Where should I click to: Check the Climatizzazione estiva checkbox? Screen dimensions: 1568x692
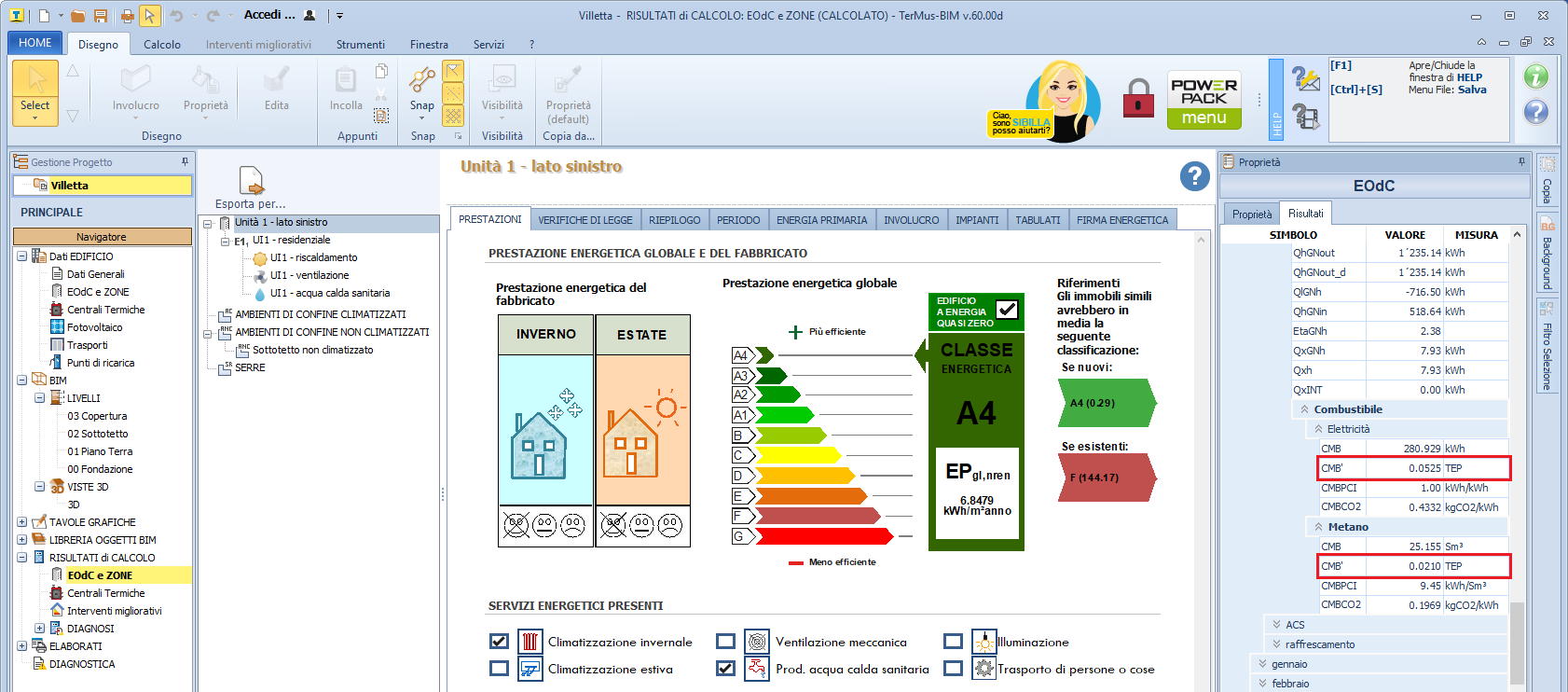pyautogui.click(x=499, y=669)
